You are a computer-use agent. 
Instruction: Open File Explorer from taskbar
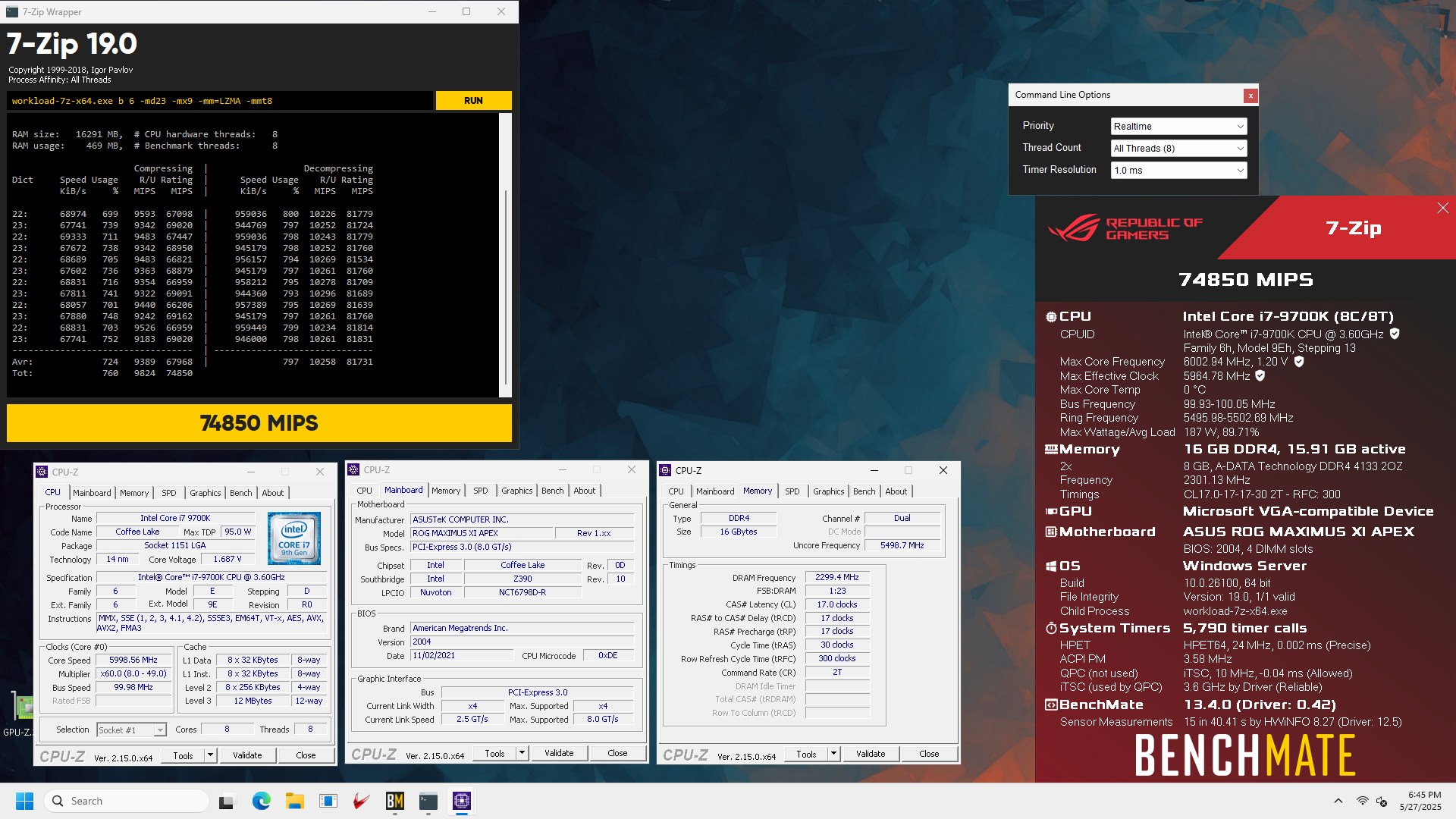pyautogui.click(x=294, y=801)
